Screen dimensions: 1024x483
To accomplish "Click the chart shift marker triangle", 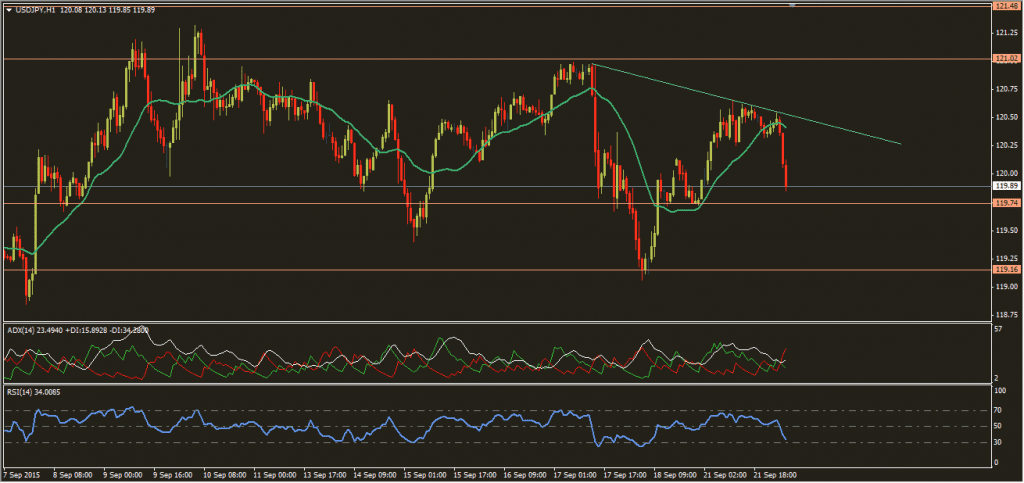I will [x=792, y=5].
